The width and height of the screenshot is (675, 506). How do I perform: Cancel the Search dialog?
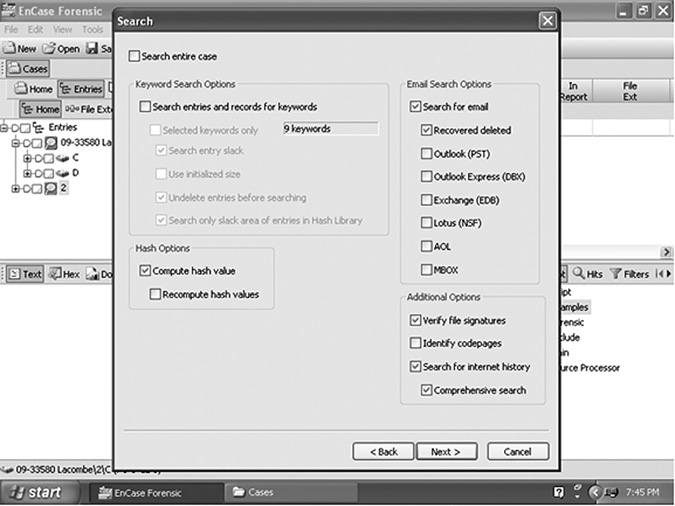[x=518, y=452]
